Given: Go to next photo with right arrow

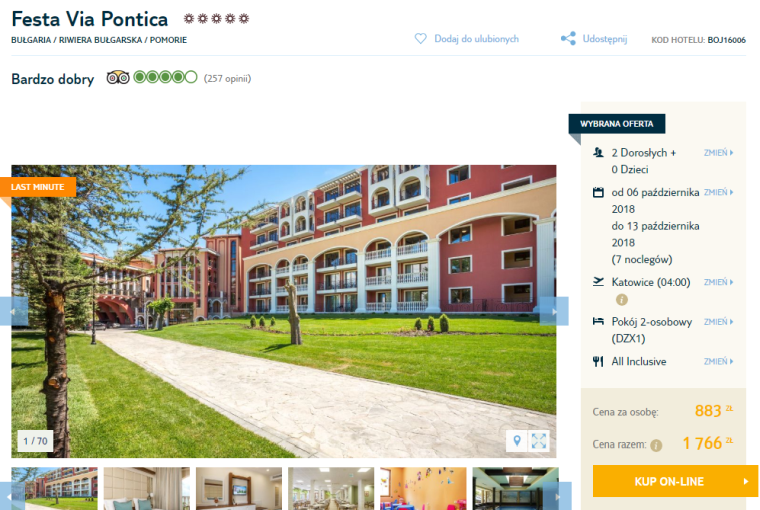Looking at the screenshot, I should click(x=554, y=311).
